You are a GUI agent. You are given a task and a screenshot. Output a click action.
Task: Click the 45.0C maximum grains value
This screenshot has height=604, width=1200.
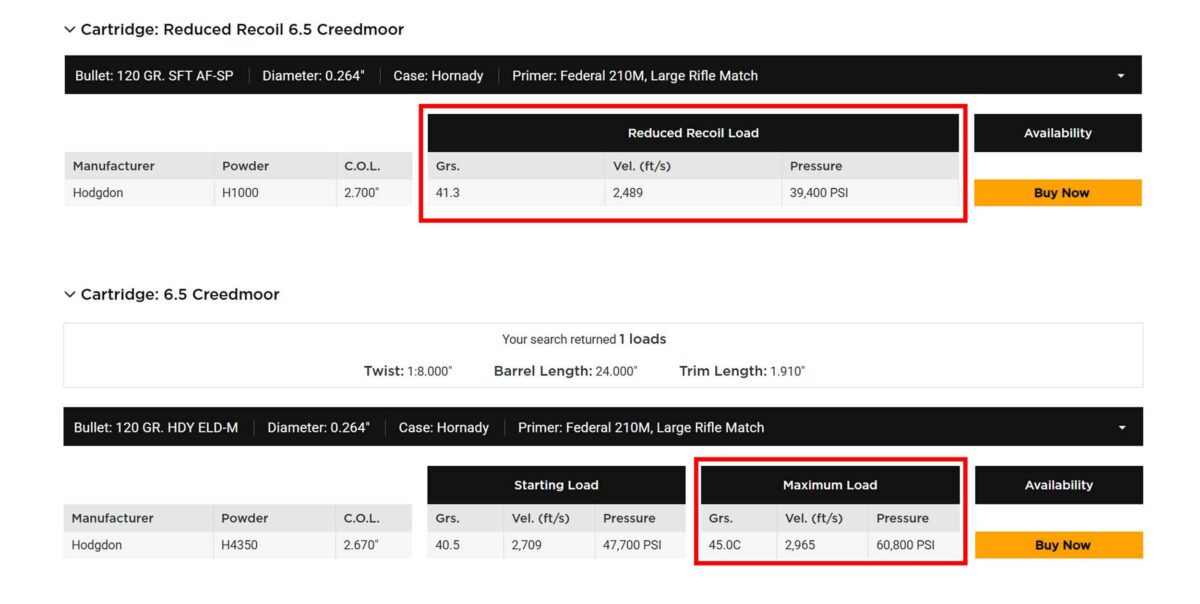pos(725,545)
